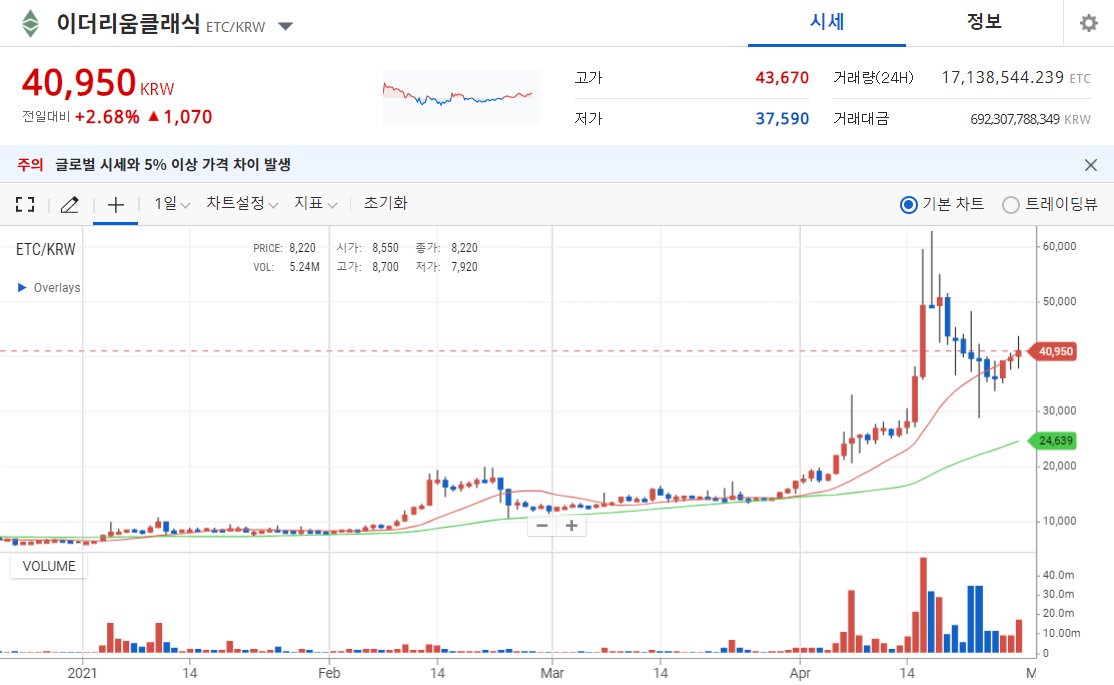Click the Ethereum Classic coin logo

pos(30,23)
